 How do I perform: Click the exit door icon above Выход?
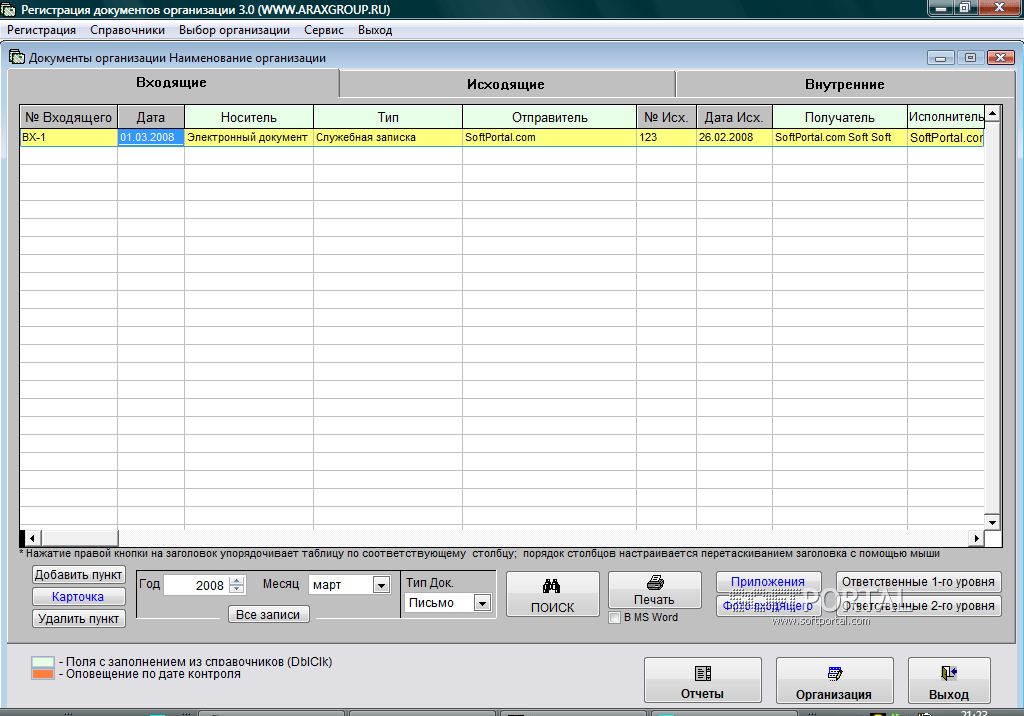[949, 674]
